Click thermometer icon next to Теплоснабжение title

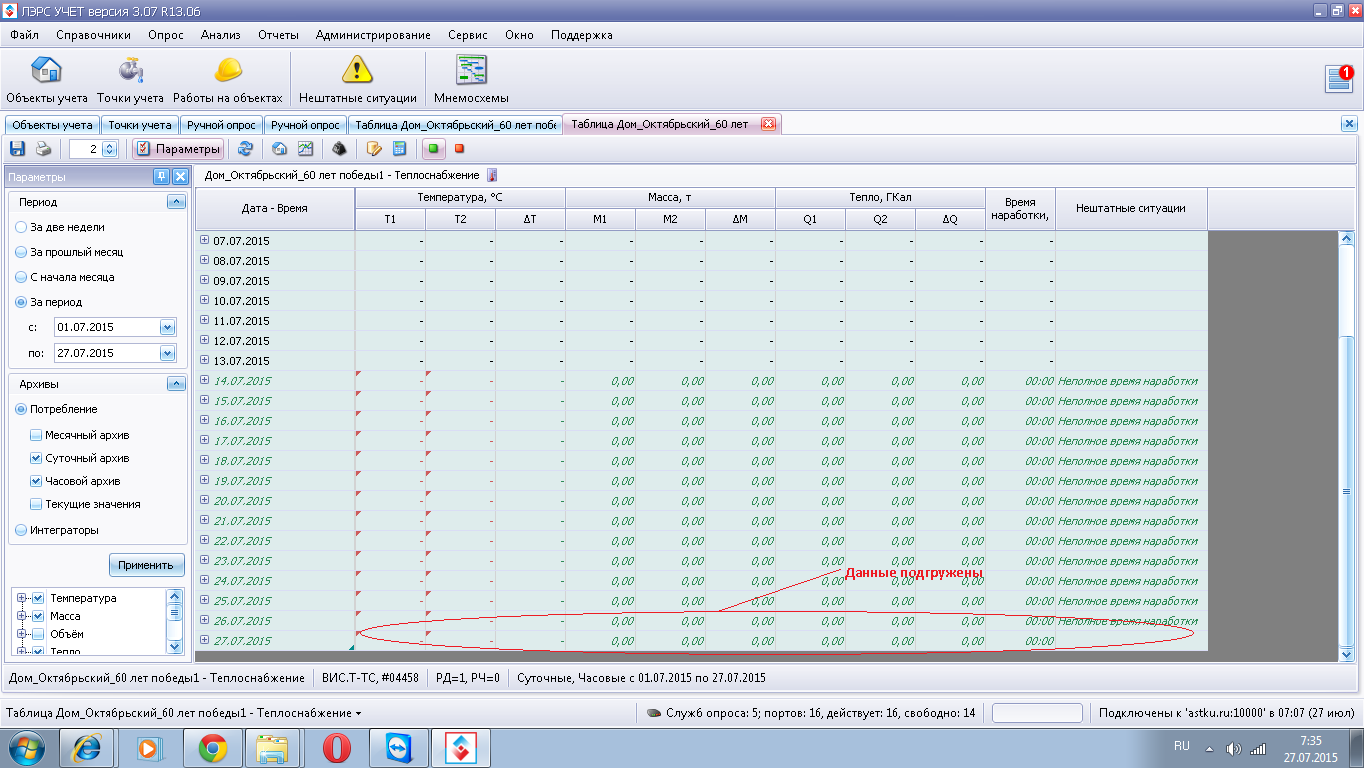[x=491, y=175]
